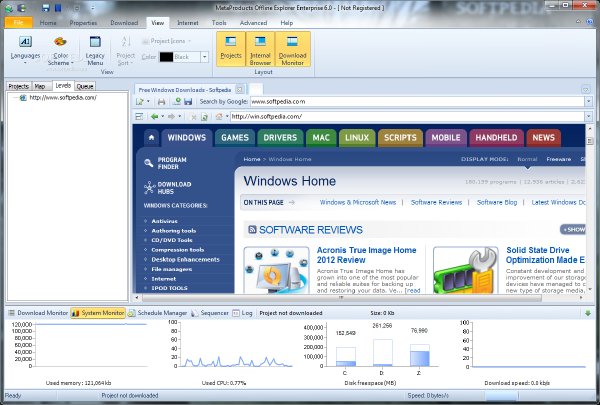Open the Search by Google field dropdown
Viewport: 600px width, 405px height.
coord(589,102)
